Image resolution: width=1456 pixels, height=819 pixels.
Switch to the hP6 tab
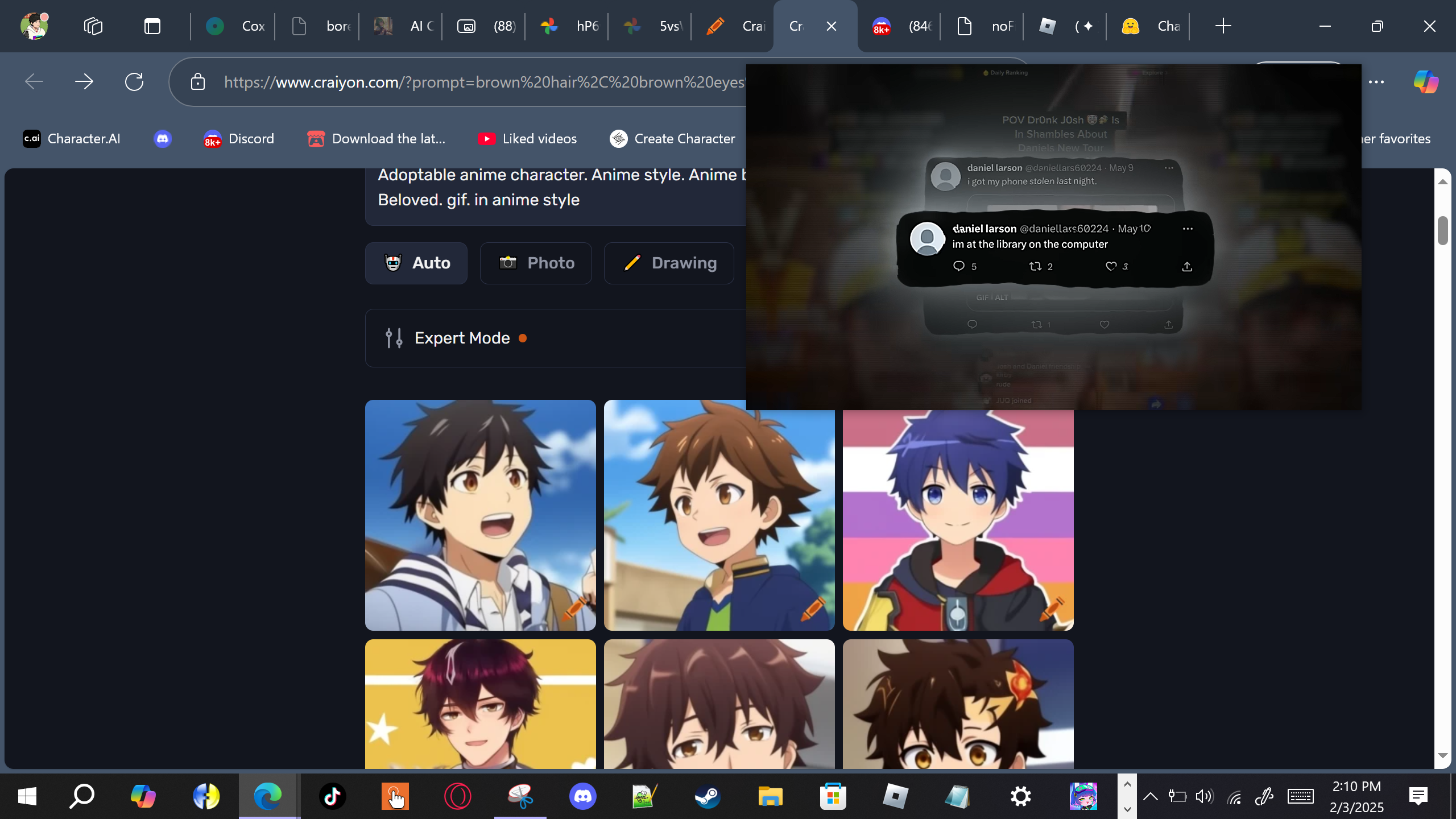click(x=568, y=26)
